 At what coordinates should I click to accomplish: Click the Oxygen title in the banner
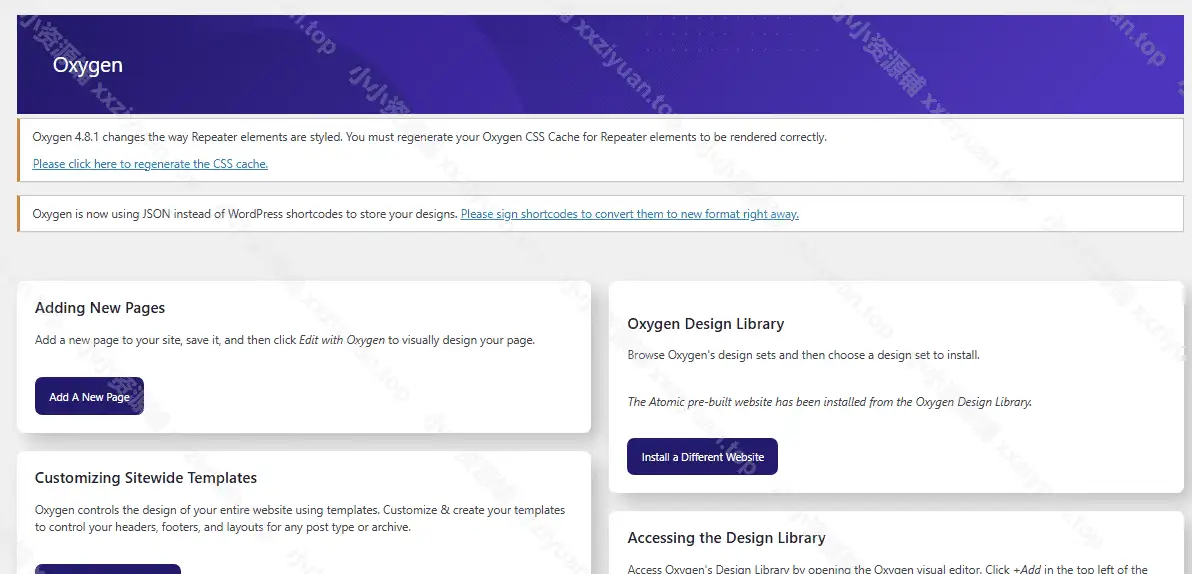pos(88,65)
